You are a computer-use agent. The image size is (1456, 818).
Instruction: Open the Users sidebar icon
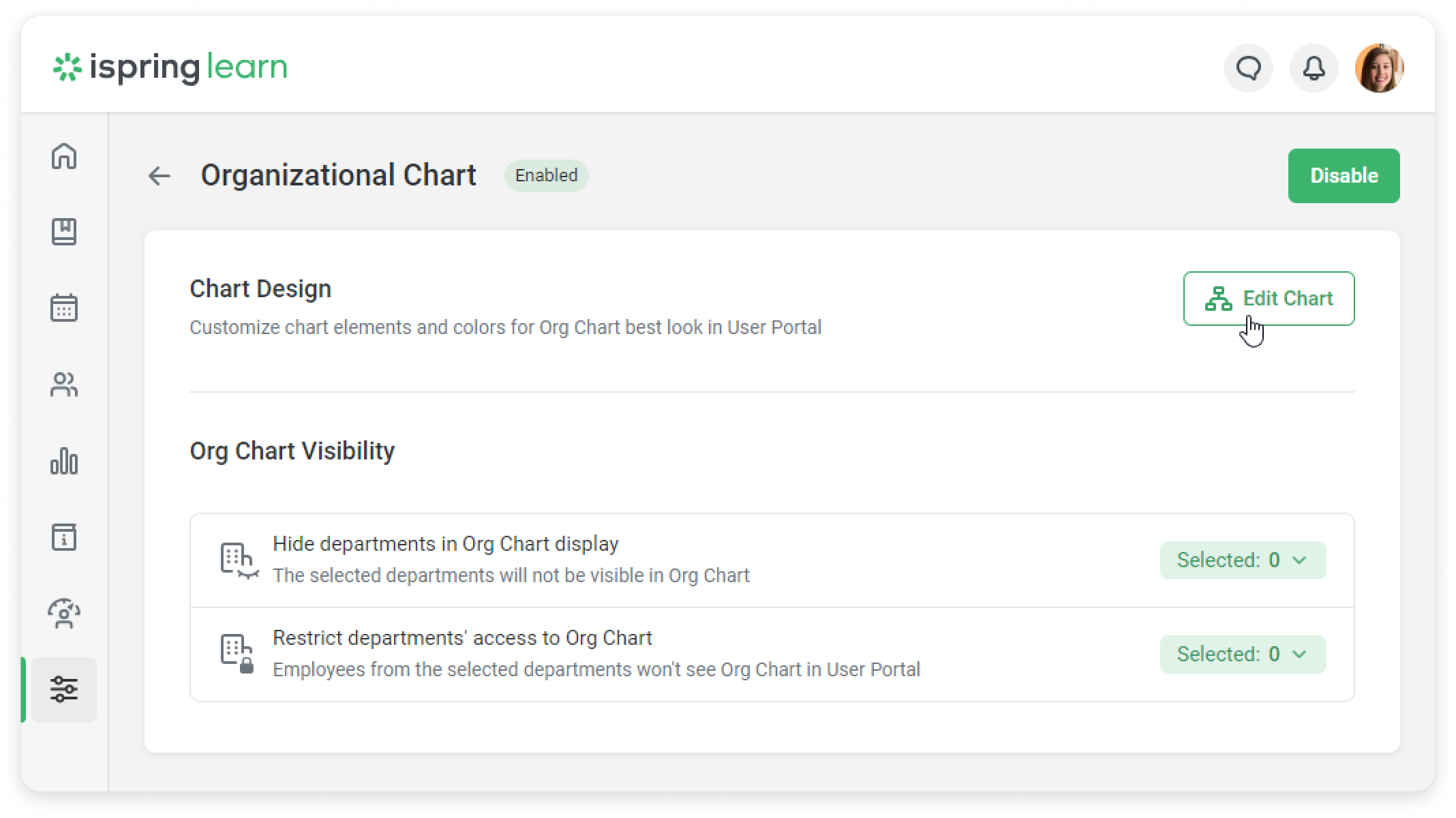pyautogui.click(x=64, y=384)
